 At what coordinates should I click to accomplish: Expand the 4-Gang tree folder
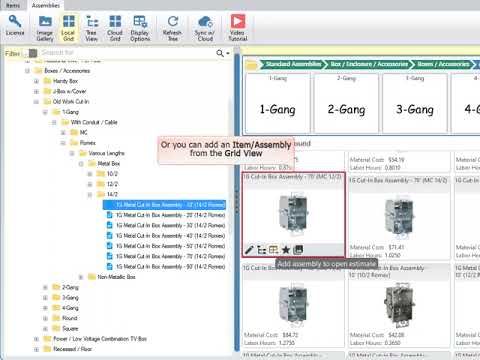pyautogui.click(x=45, y=308)
